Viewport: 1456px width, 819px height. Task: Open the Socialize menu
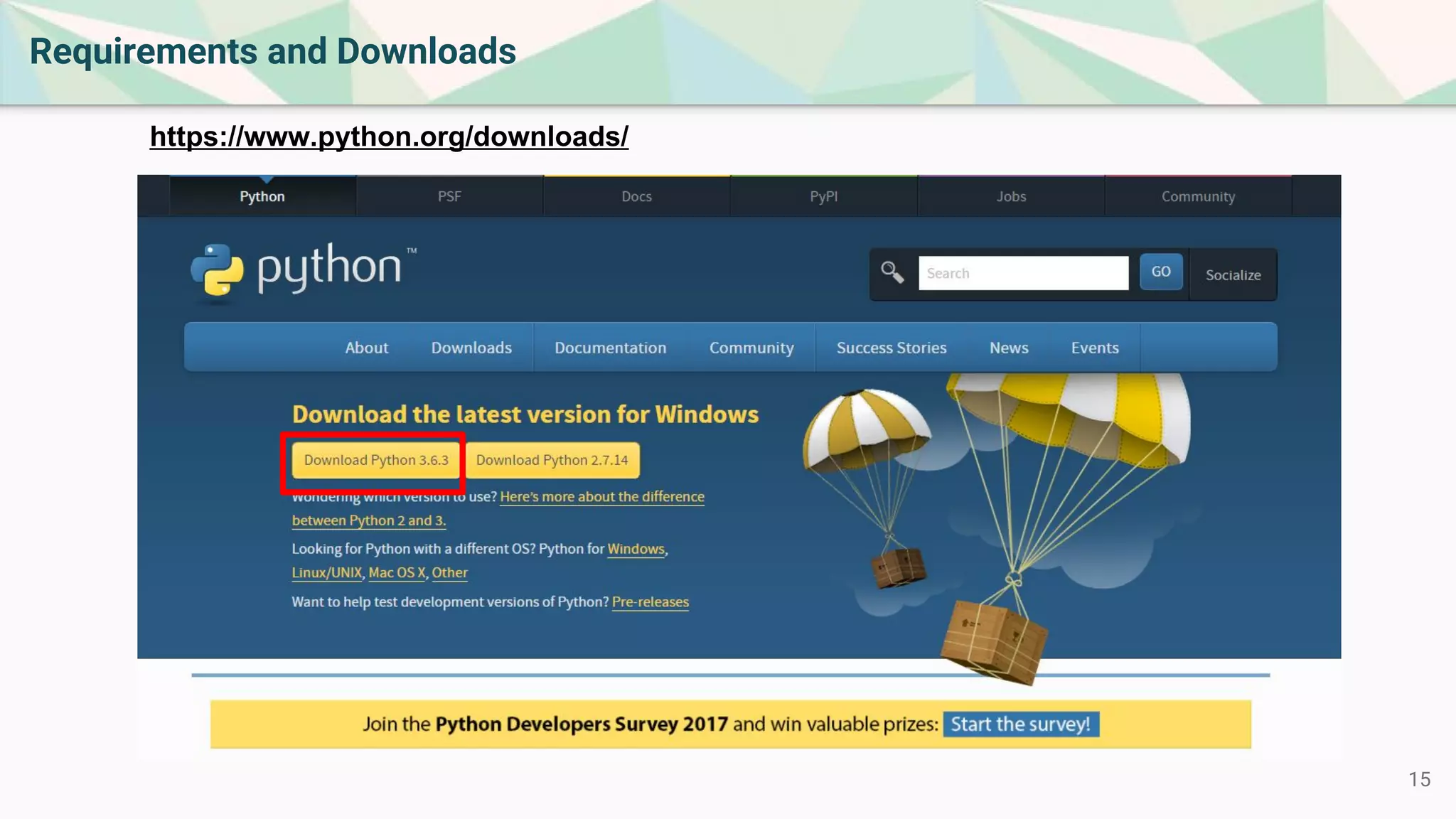coord(1233,275)
